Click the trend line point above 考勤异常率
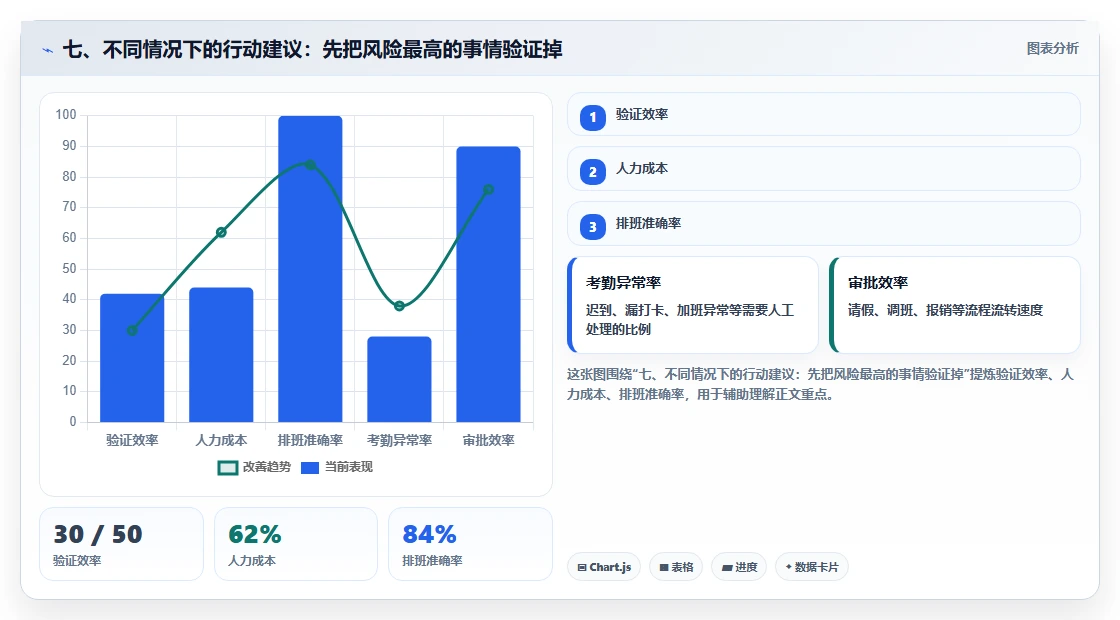 coord(399,306)
